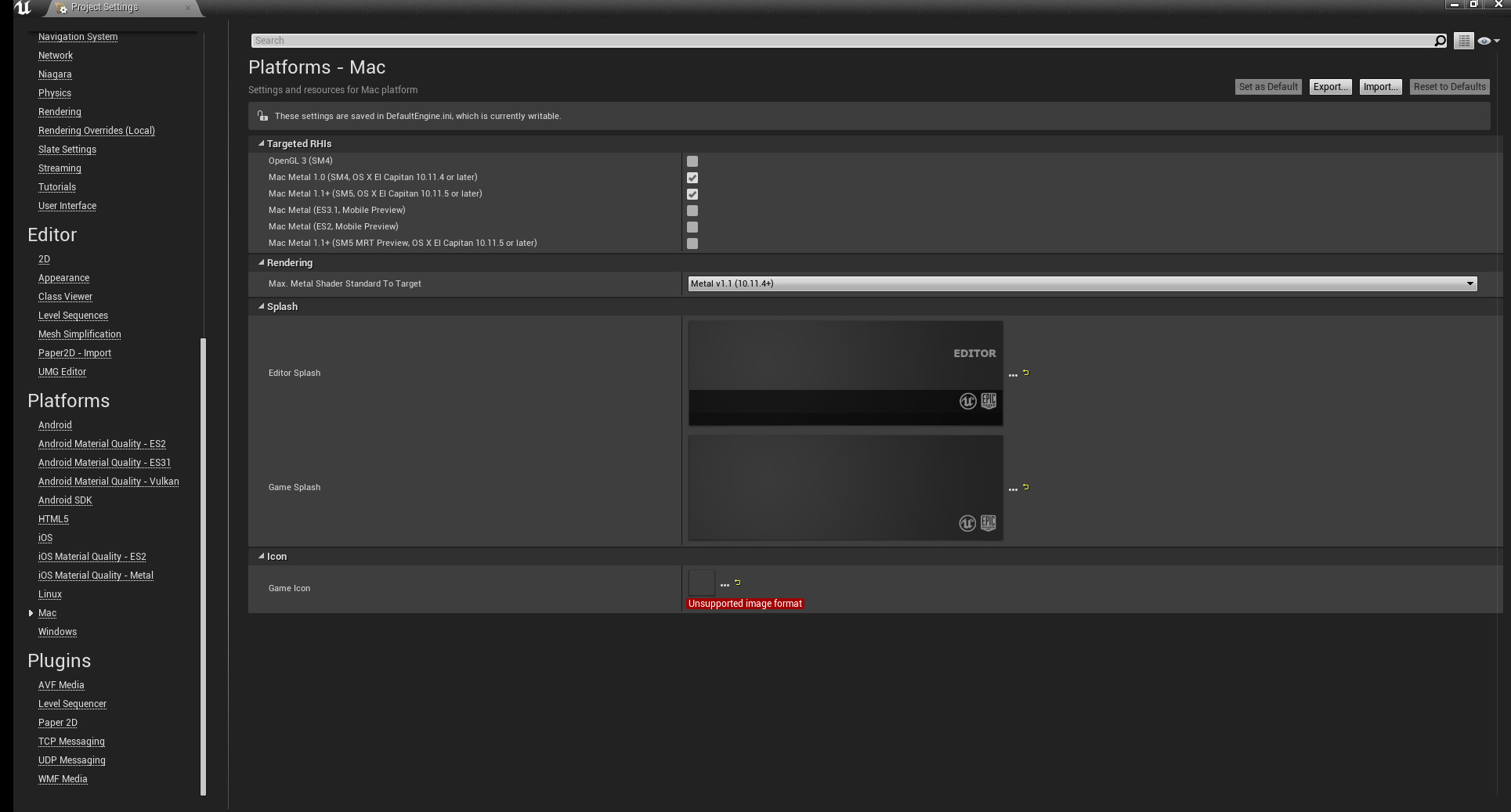Image resolution: width=1511 pixels, height=812 pixels.
Task: Open Network settings
Action: point(56,56)
